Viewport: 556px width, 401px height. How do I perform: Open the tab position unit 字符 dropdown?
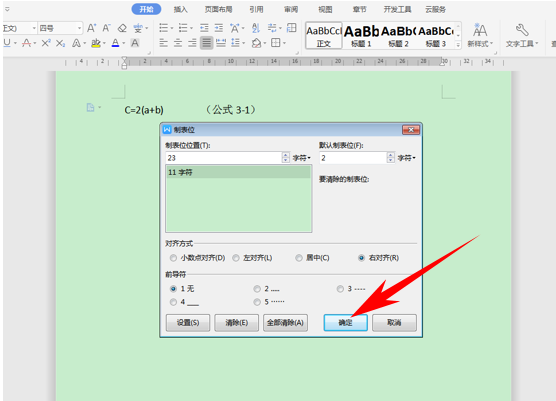(x=301, y=158)
